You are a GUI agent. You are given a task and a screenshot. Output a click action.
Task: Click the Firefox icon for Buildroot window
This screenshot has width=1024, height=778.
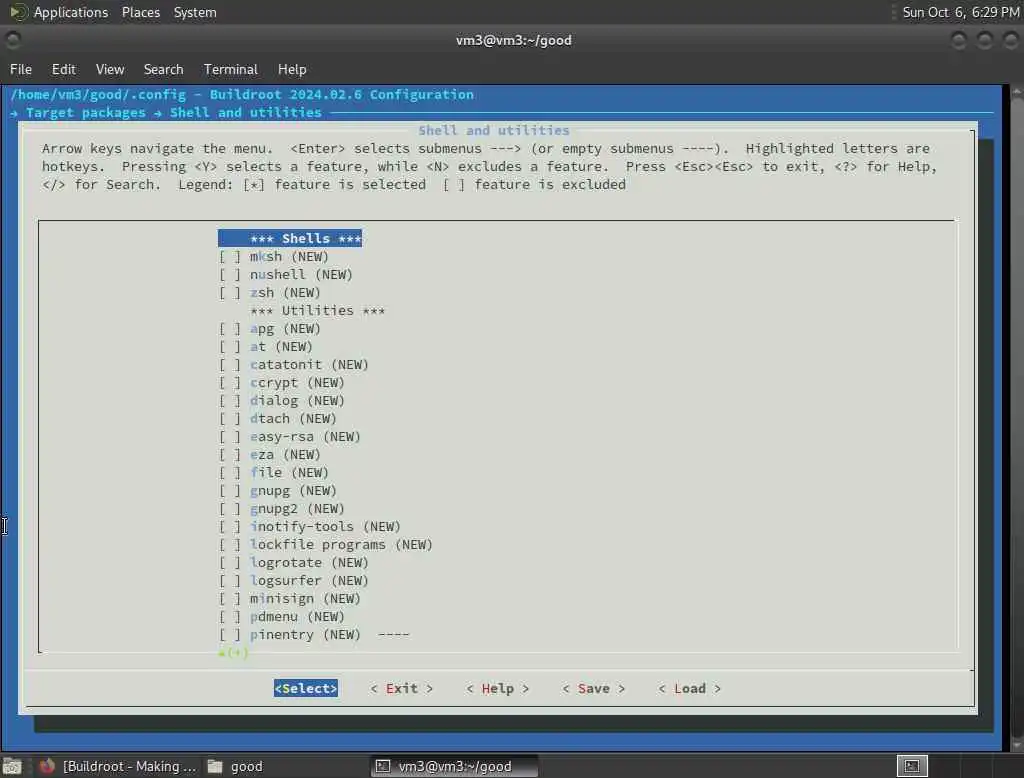pos(46,766)
